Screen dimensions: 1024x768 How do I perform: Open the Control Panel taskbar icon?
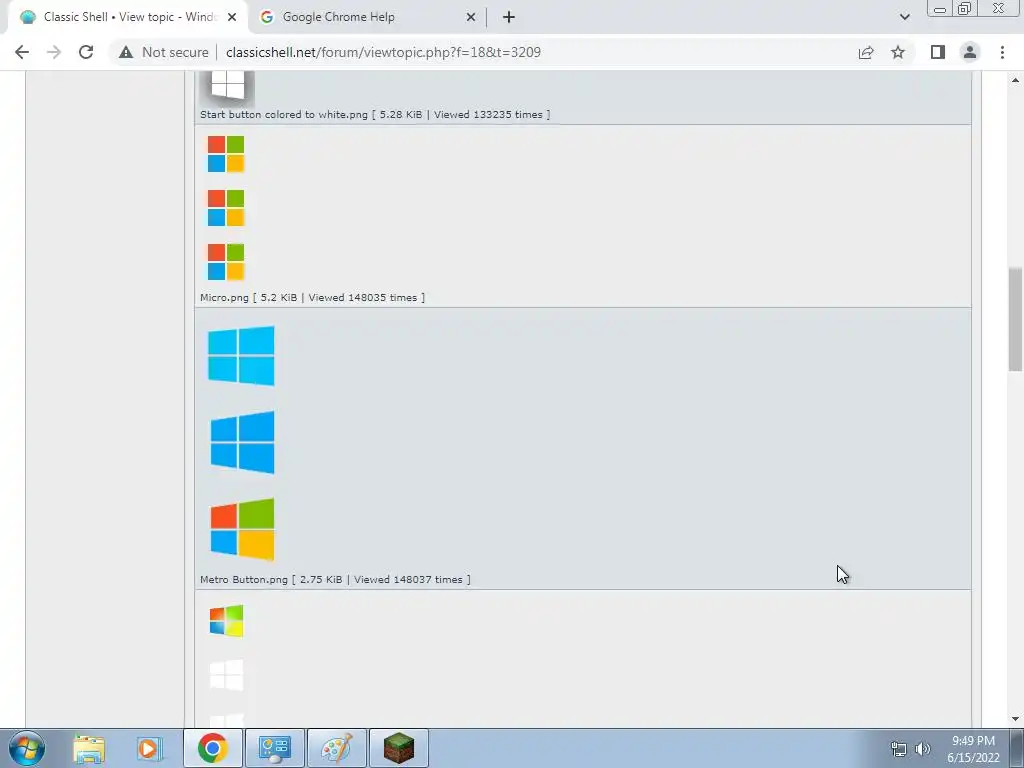coord(275,748)
